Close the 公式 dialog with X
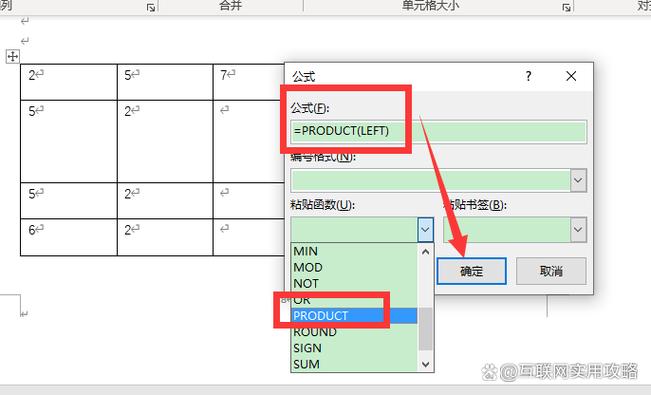Image resolution: width=651 pixels, height=395 pixels. coord(571,76)
